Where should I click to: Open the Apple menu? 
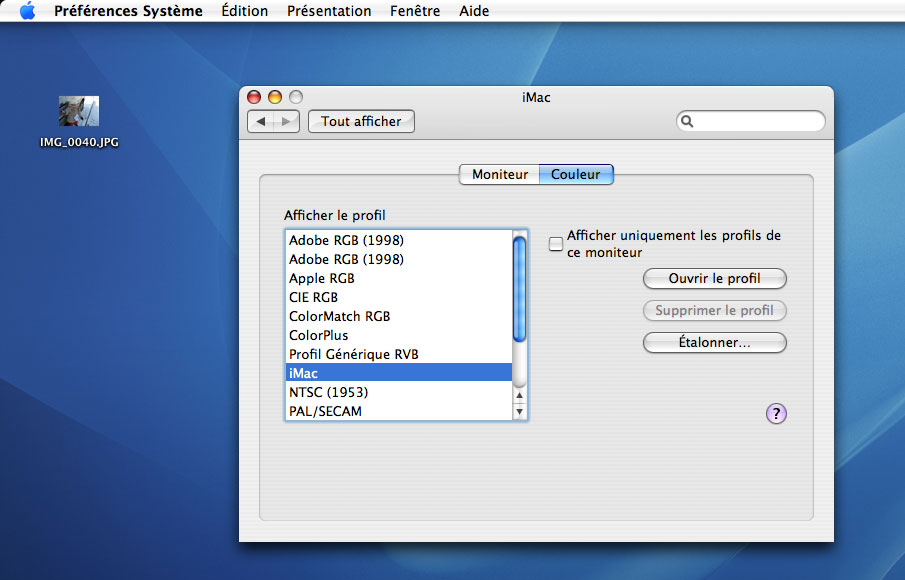[x=27, y=11]
